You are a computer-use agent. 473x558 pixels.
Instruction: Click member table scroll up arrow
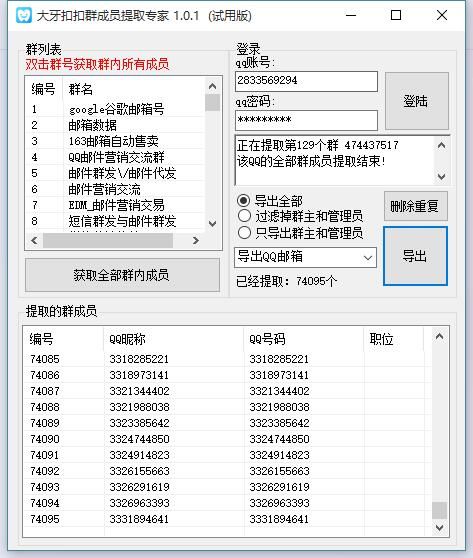tap(439, 336)
